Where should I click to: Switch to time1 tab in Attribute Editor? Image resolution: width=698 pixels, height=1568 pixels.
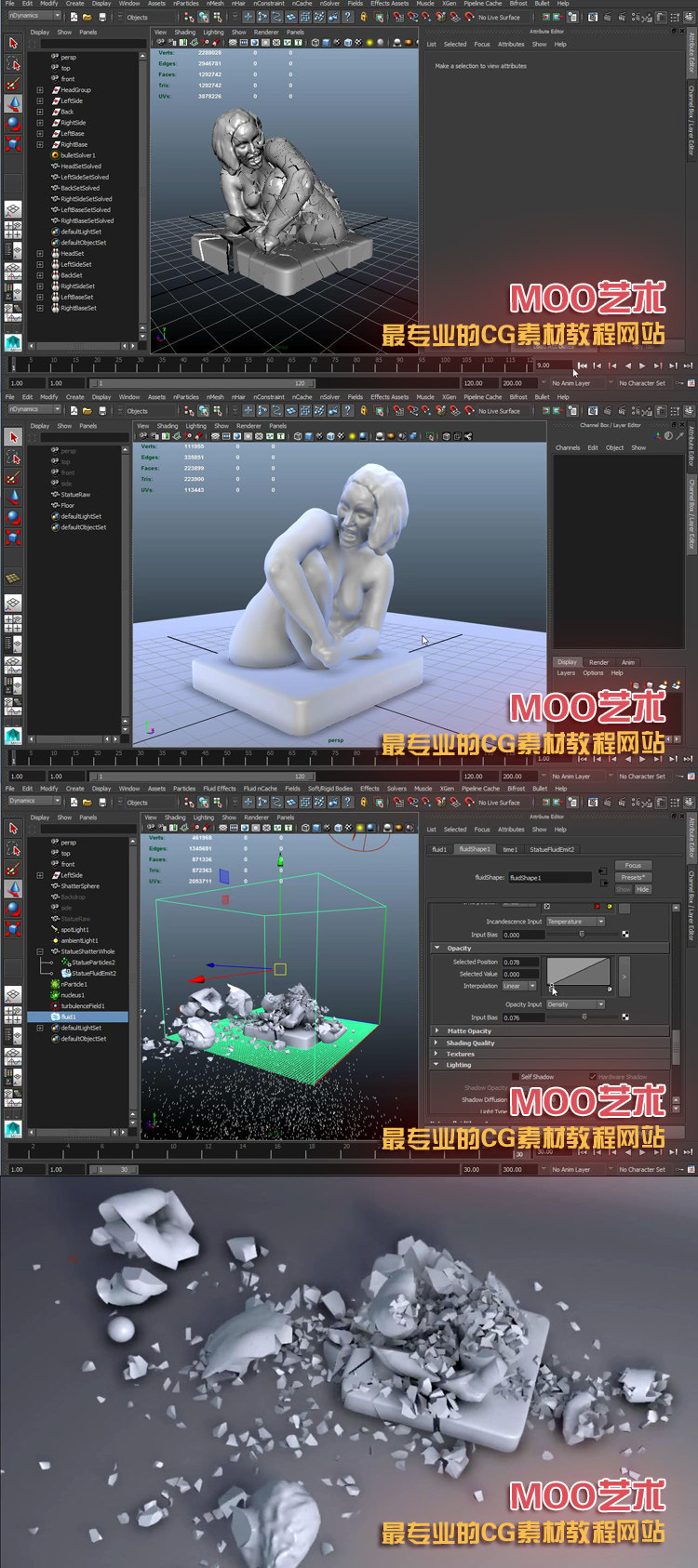pos(510,849)
